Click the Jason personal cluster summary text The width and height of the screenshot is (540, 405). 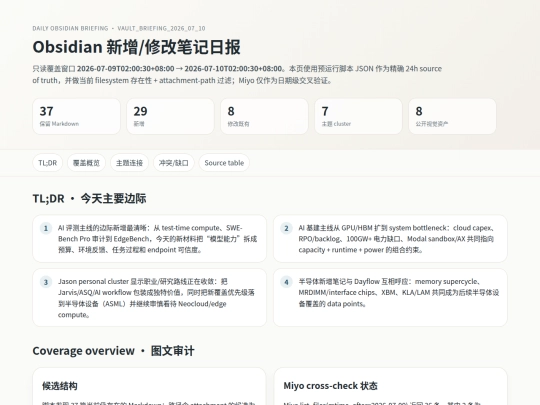156,298
